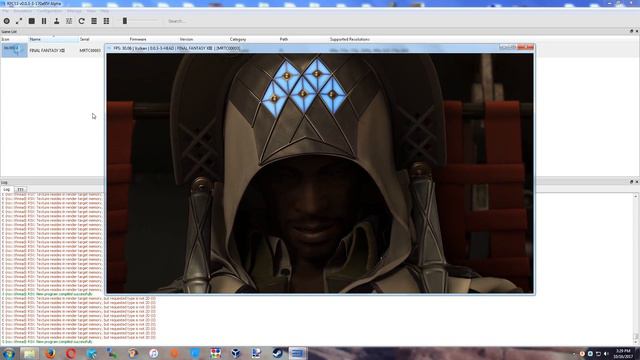Image resolution: width=640 pixels, height=360 pixels.
Task: Click the last green 'New program compiled successfully' log line
Action: coord(47,342)
